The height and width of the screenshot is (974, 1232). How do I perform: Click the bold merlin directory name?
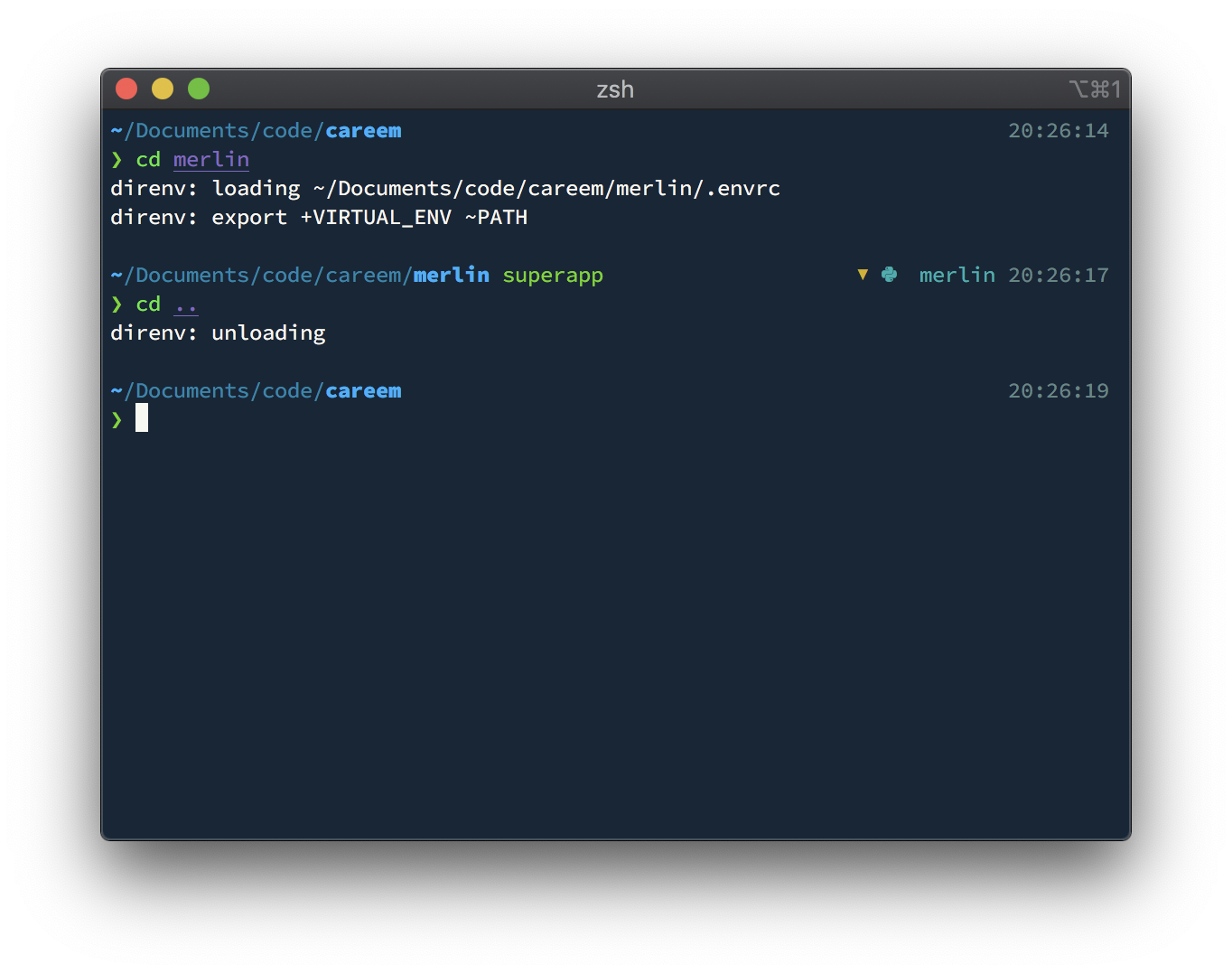click(452, 275)
